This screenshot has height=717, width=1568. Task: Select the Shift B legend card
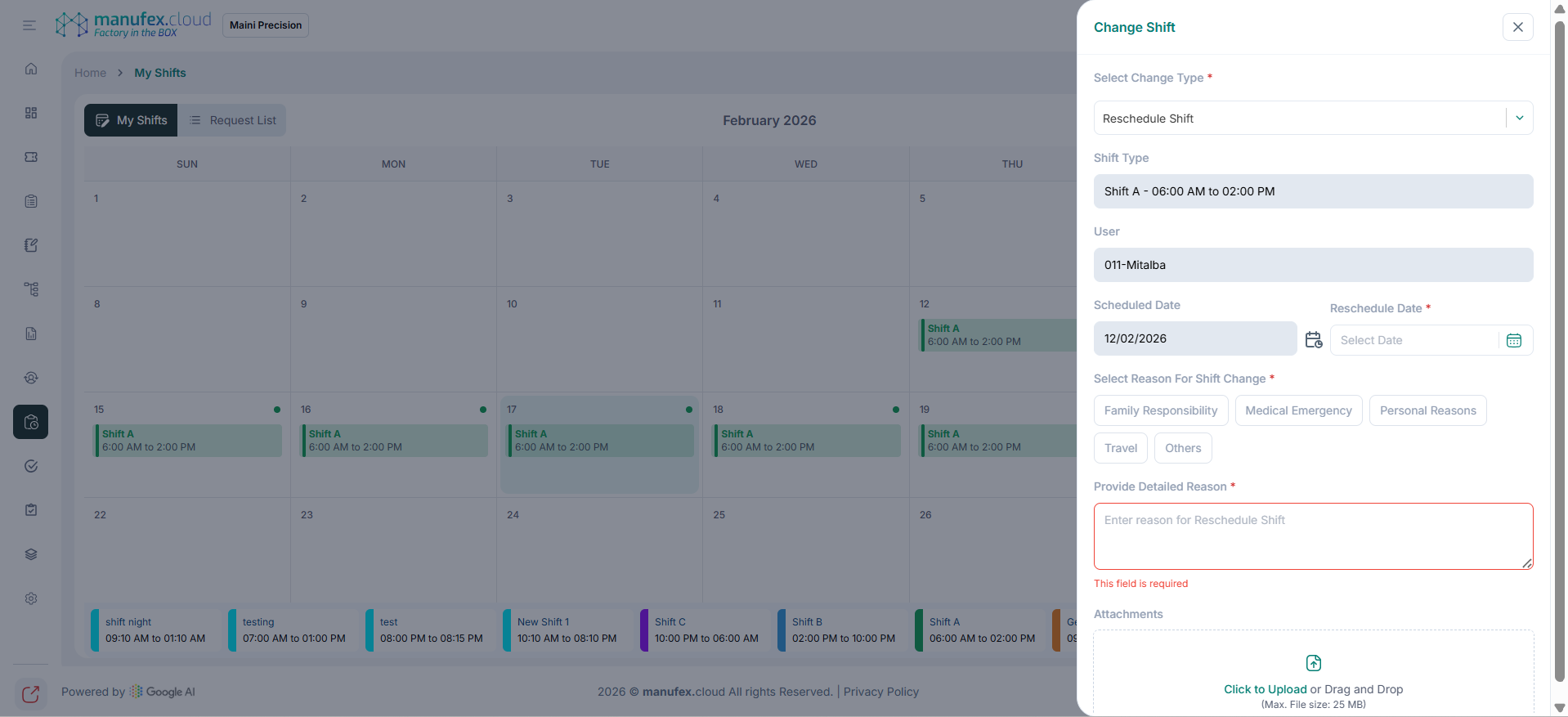[842, 630]
